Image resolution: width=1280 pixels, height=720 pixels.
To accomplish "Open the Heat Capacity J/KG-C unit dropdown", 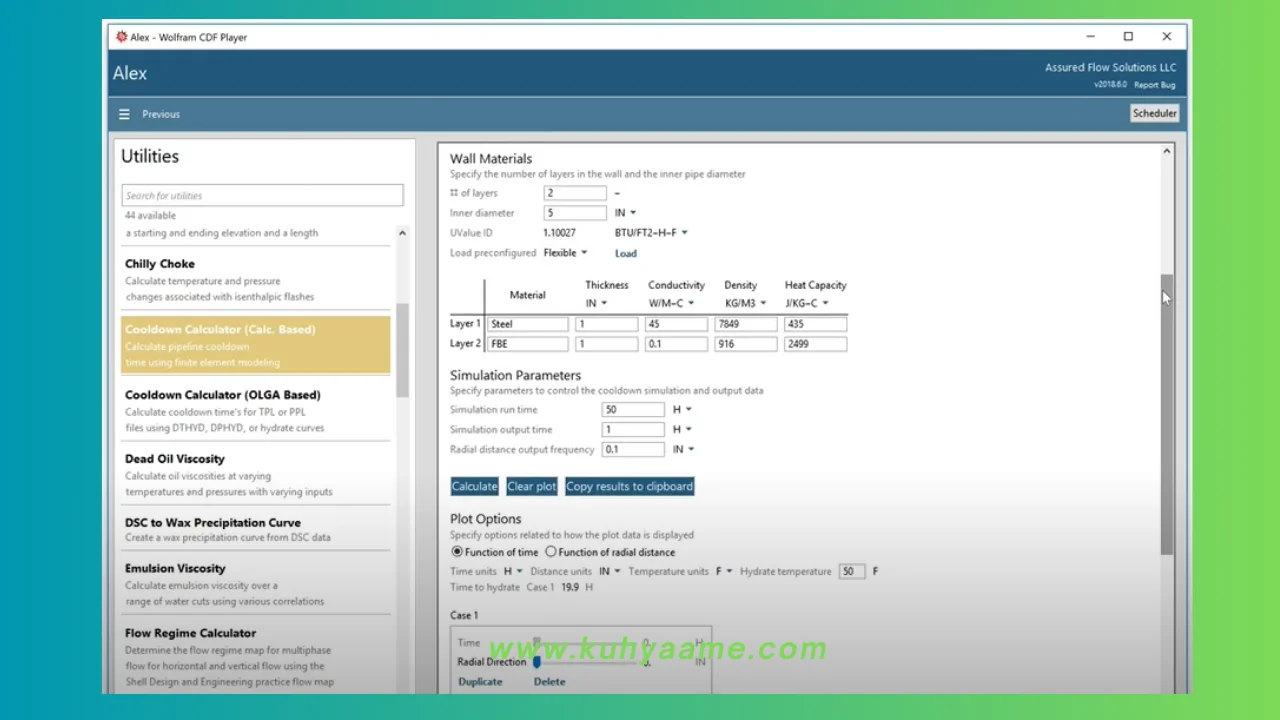I will click(x=807, y=303).
